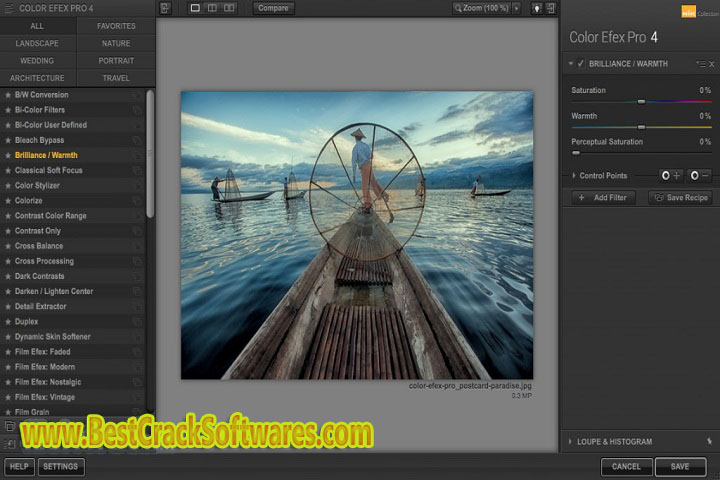Select the NATURE category tab

tap(116, 44)
